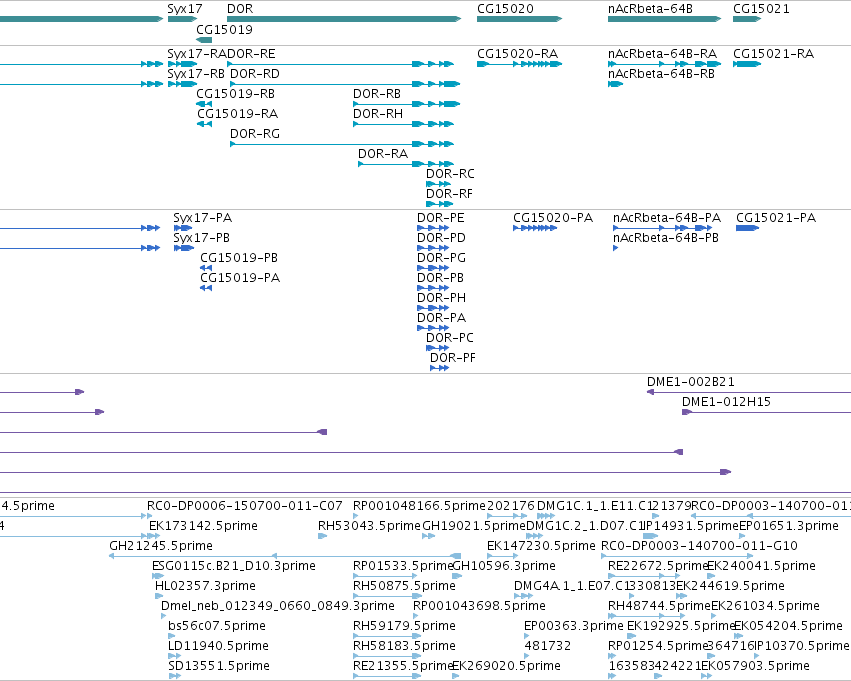Select the LD11940.5prime EST label
The image size is (851, 681).
[219, 647]
